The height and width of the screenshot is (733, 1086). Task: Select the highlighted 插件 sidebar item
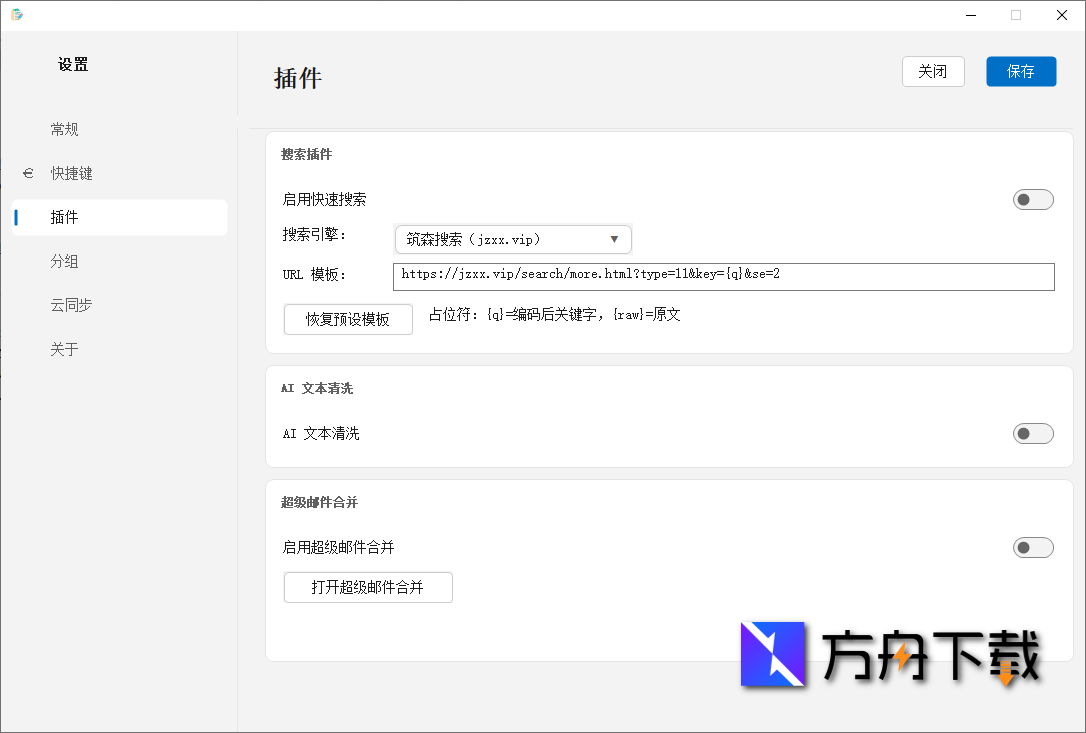[65, 216]
